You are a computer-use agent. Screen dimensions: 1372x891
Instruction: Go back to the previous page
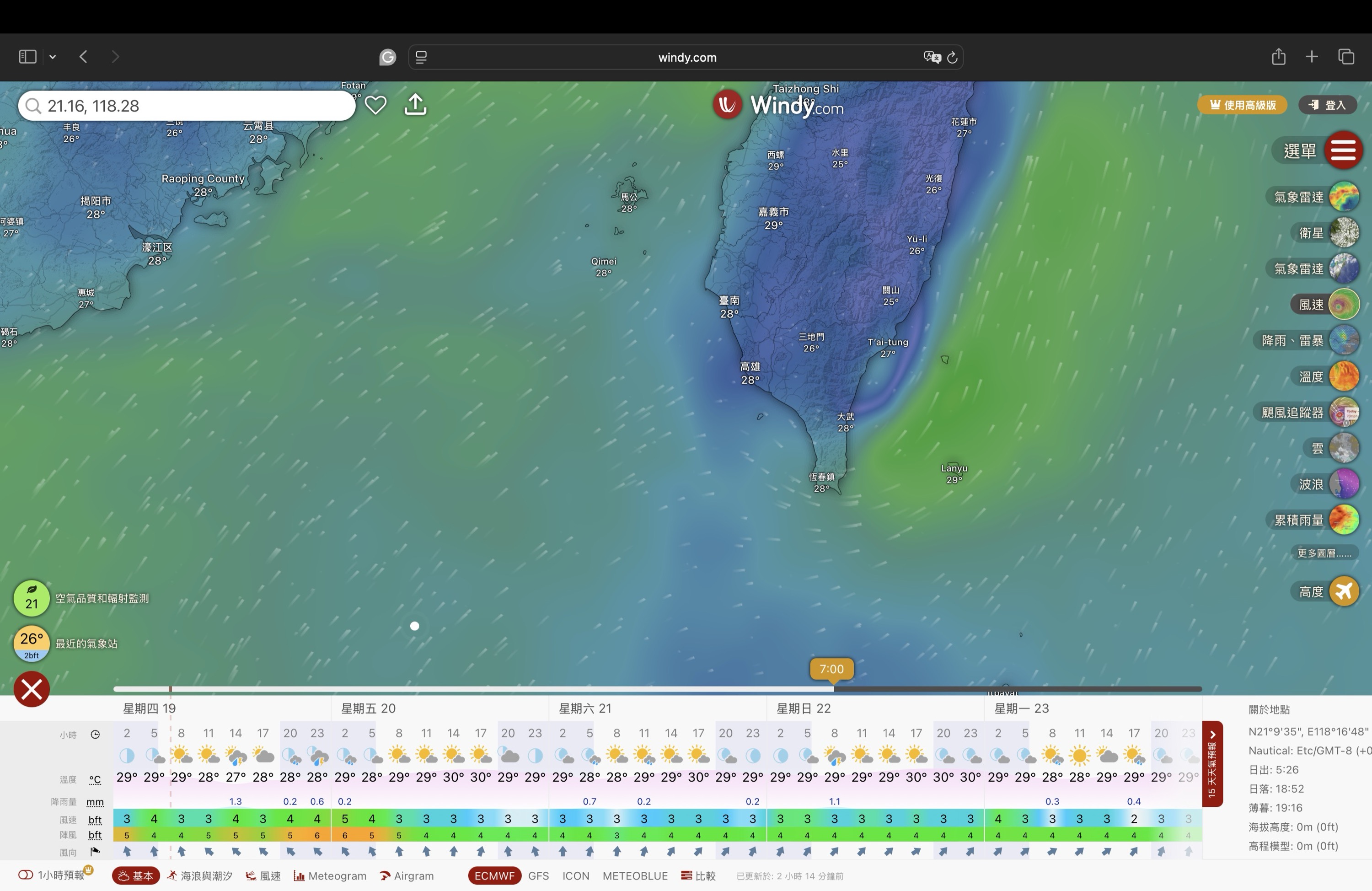coord(84,57)
